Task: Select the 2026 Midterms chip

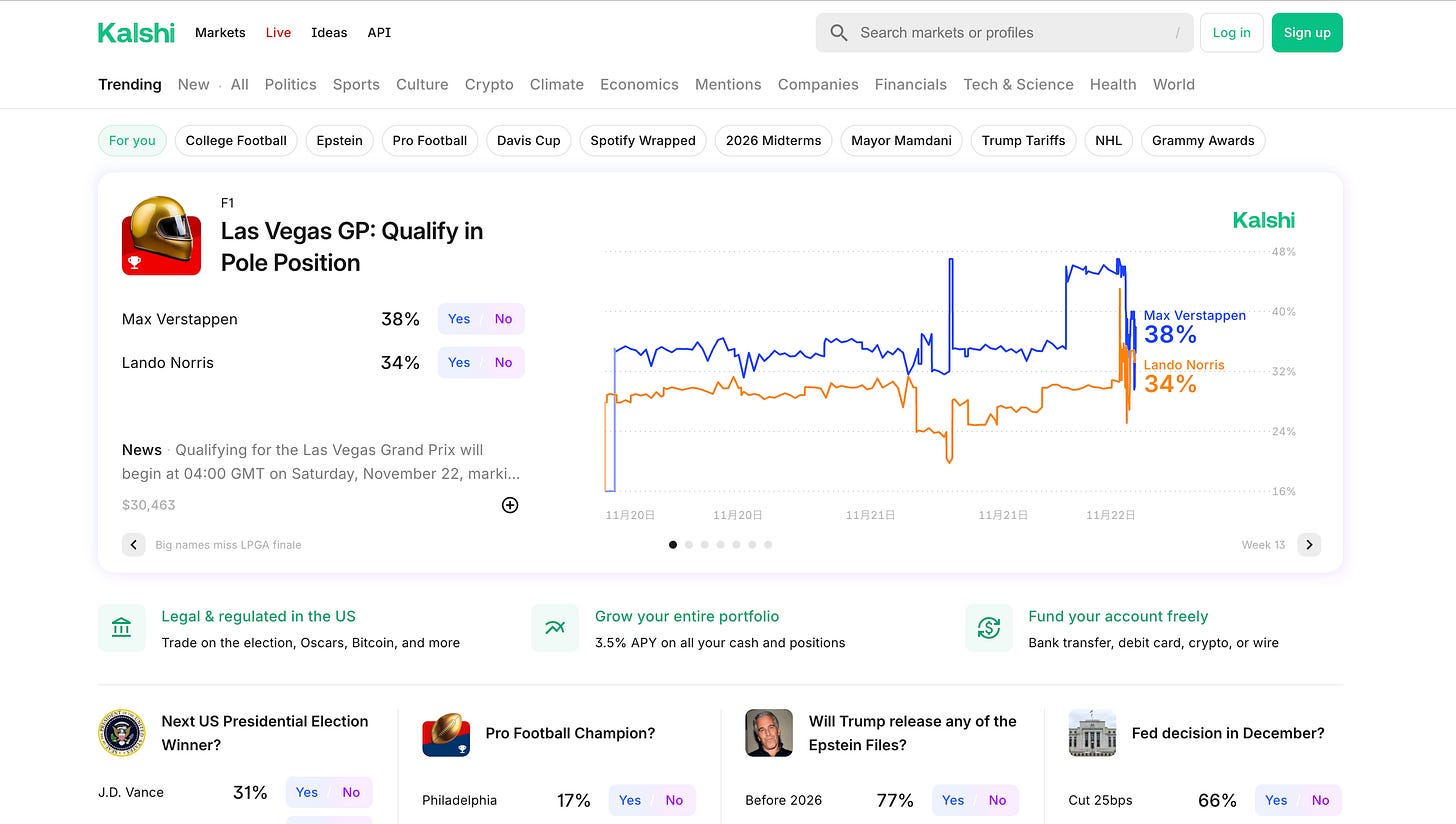Action: (774, 140)
